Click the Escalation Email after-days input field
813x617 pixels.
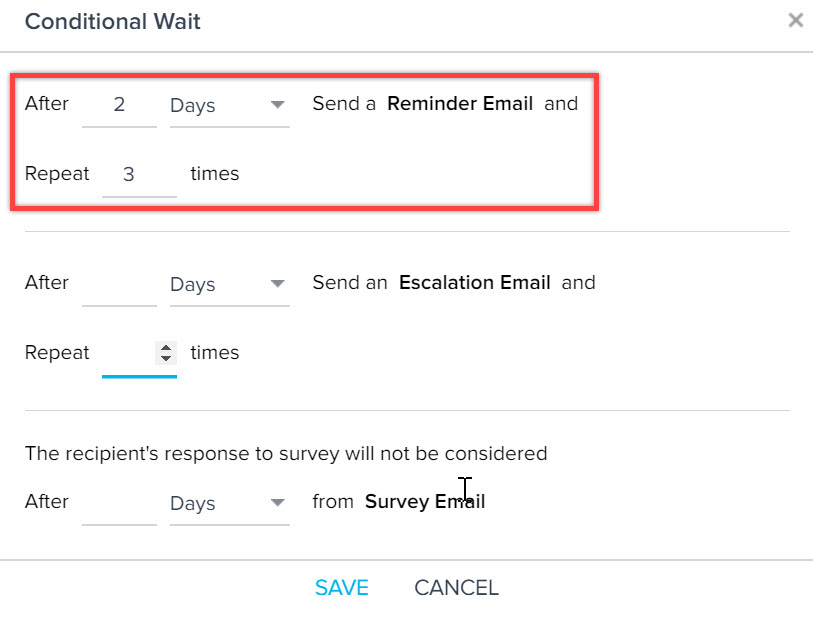[x=119, y=283]
